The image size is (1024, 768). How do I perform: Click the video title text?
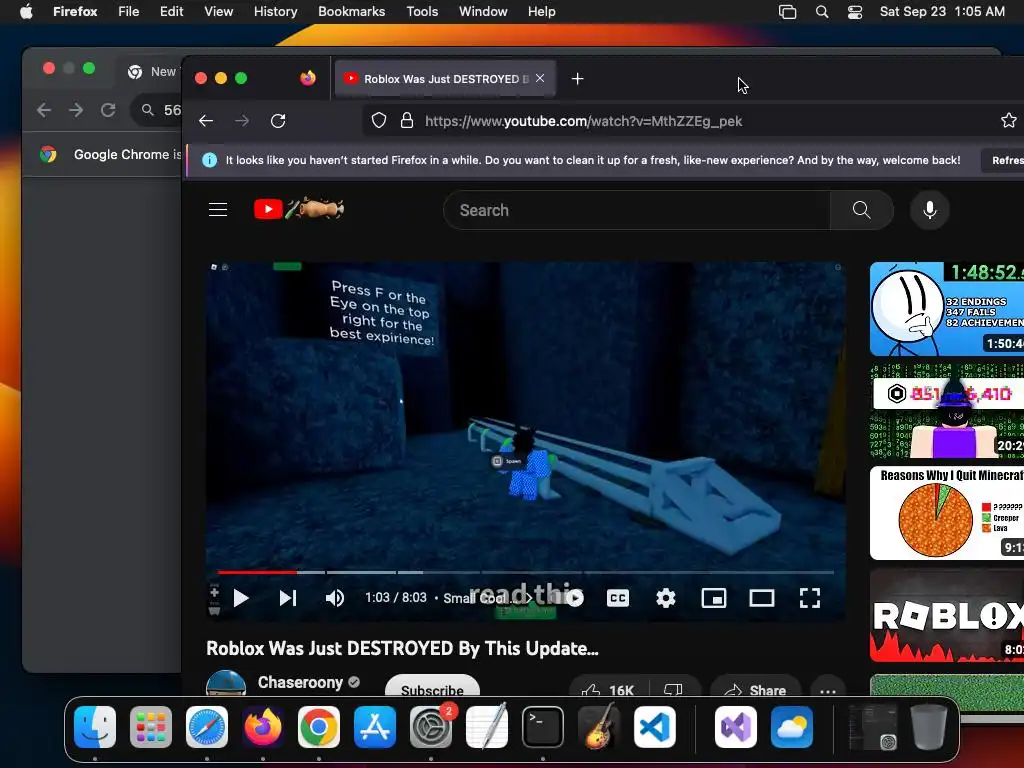[x=402, y=648]
